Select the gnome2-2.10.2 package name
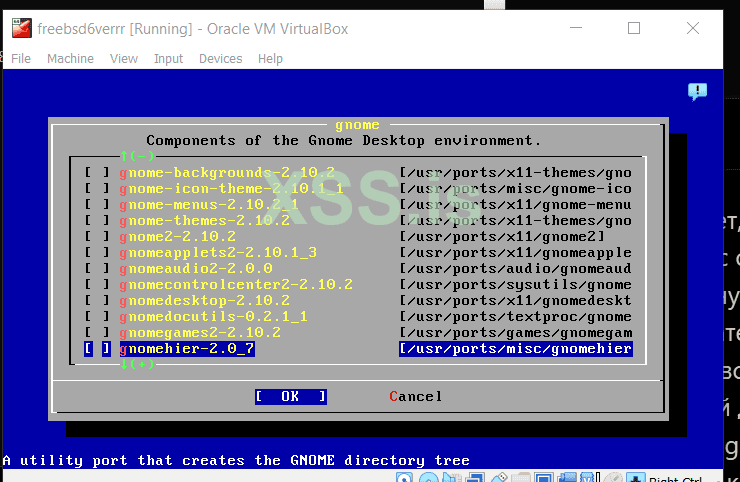Image resolution: width=740 pixels, height=482 pixels. click(x=177, y=237)
